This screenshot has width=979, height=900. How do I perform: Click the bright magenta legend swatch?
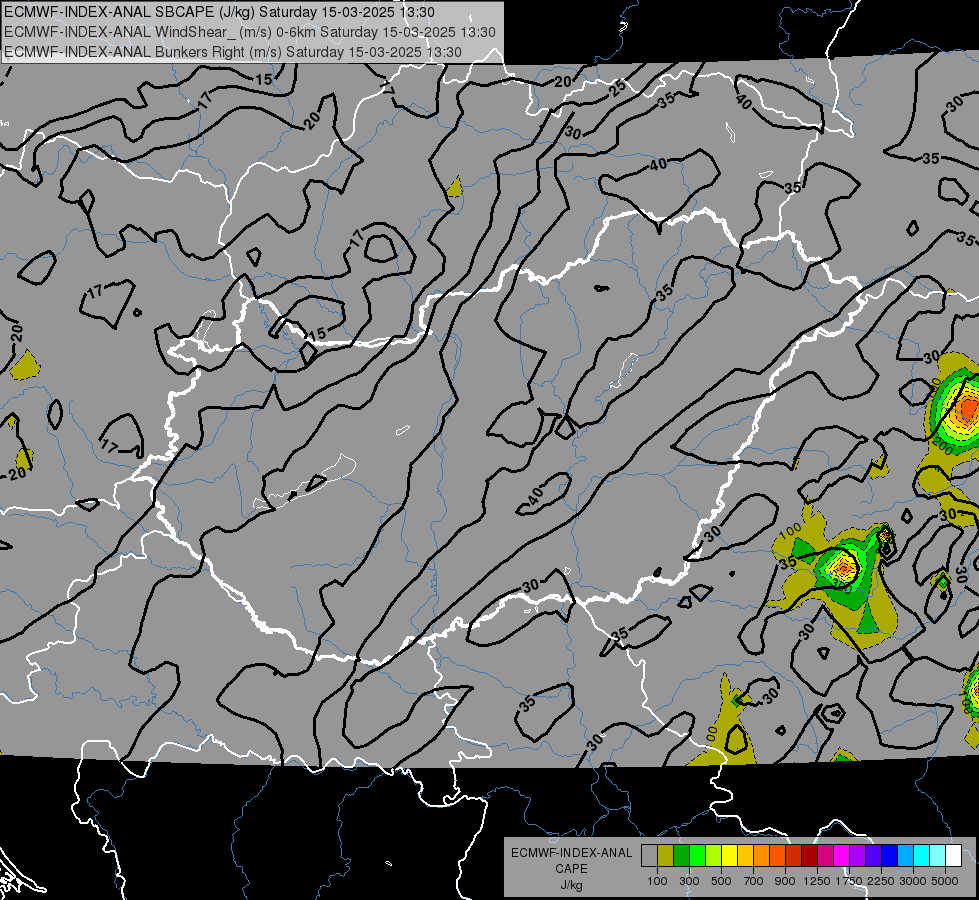[x=841, y=856]
